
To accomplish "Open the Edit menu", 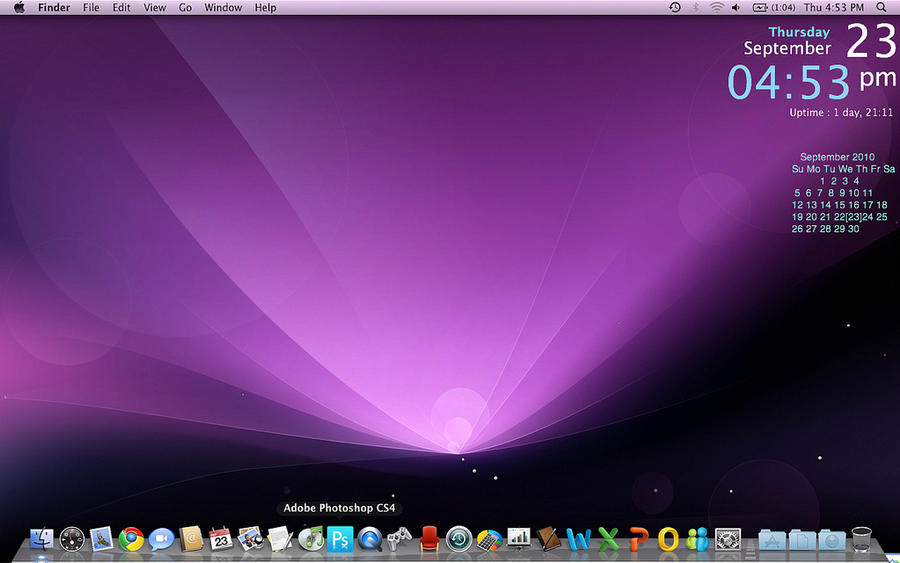I will (121, 7).
